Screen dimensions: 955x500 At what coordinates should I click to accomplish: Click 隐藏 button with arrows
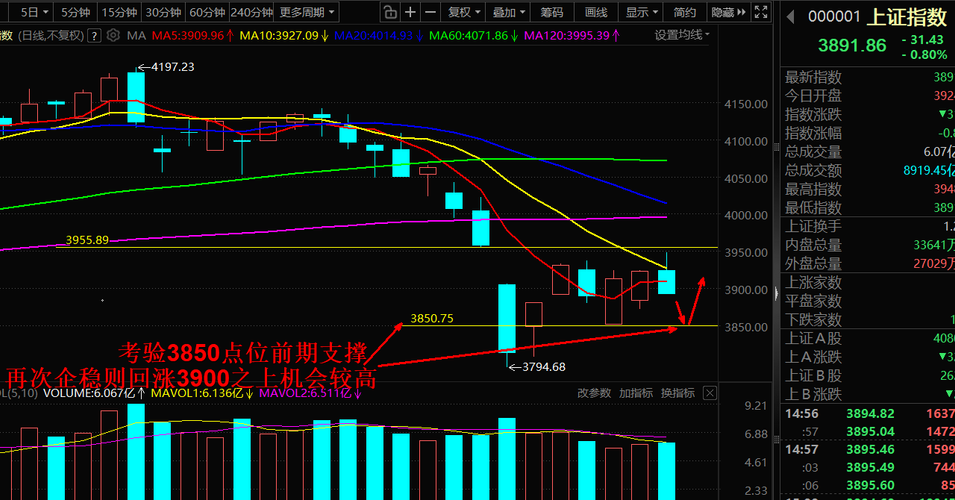(728, 12)
